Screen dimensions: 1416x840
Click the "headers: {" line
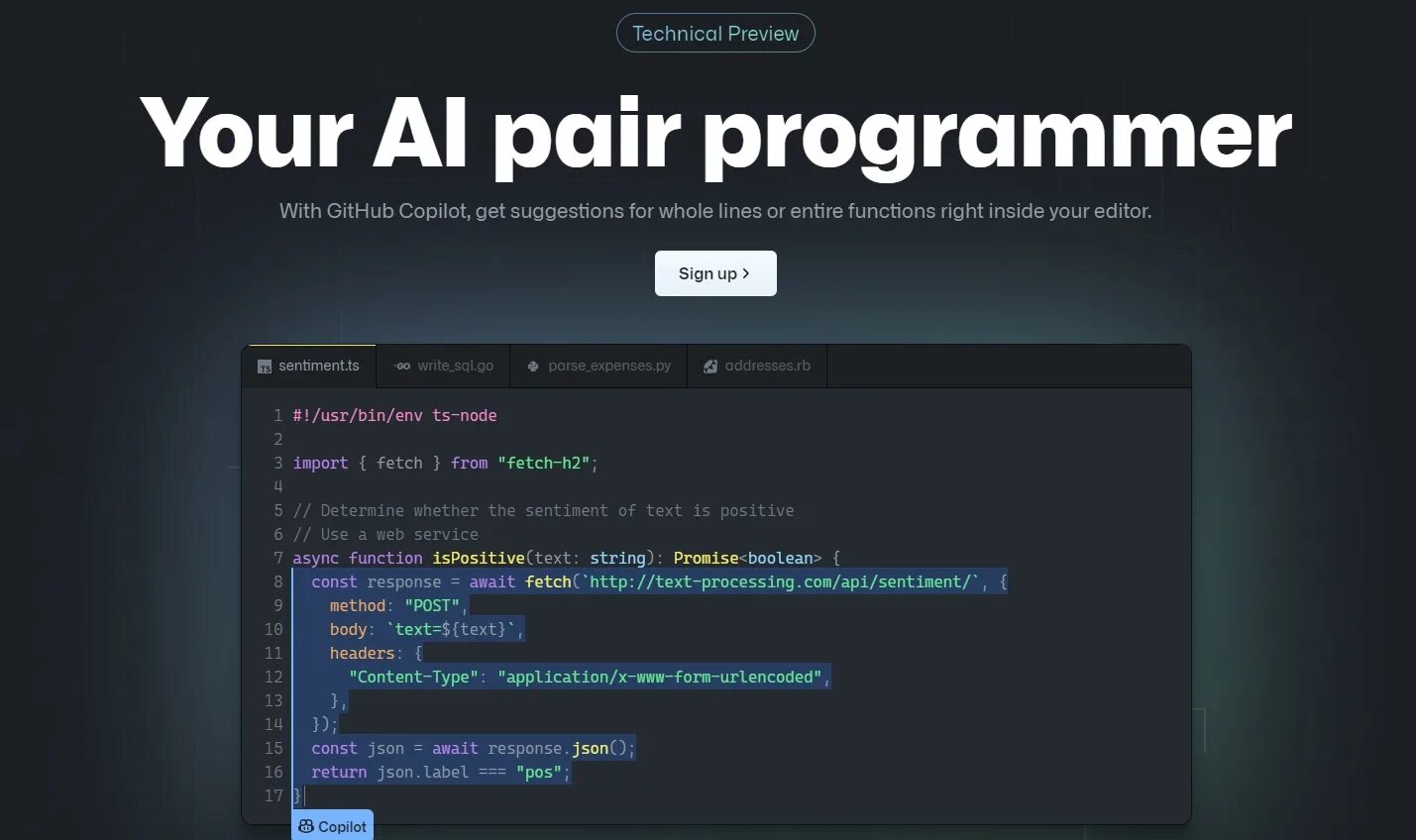click(x=377, y=654)
